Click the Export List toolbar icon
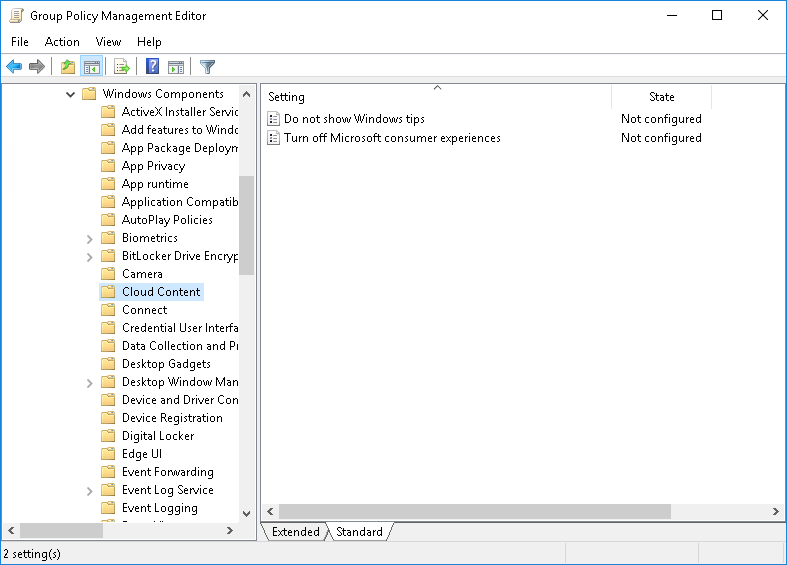The width and height of the screenshot is (787, 565). [x=121, y=67]
